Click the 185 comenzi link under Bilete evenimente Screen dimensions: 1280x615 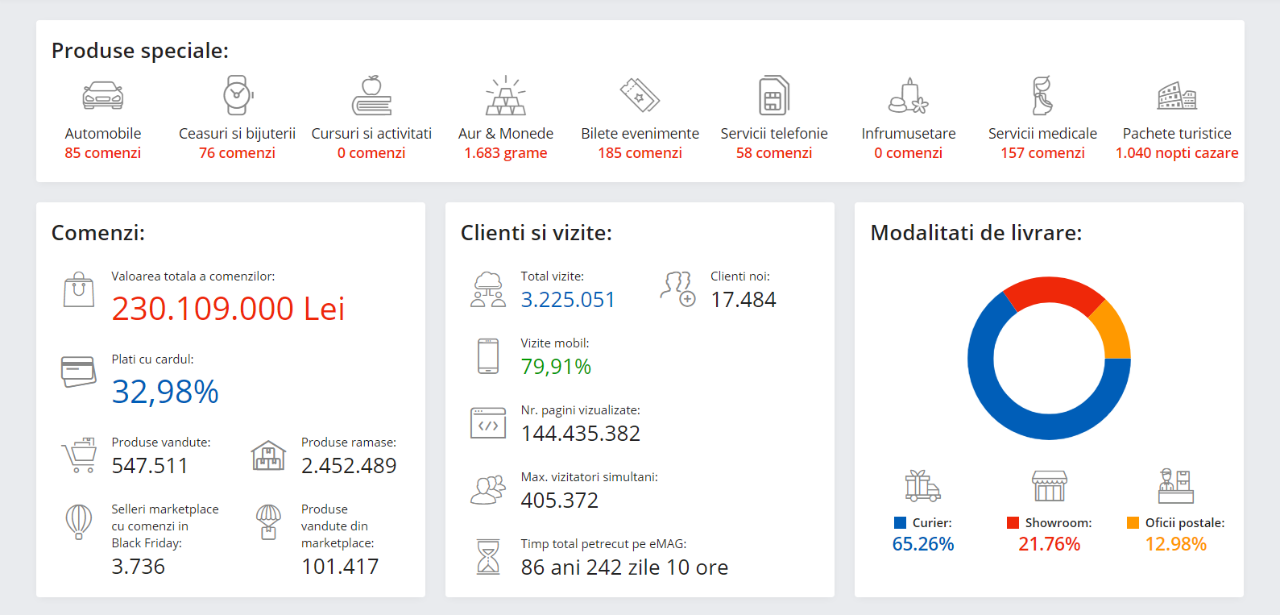640,153
